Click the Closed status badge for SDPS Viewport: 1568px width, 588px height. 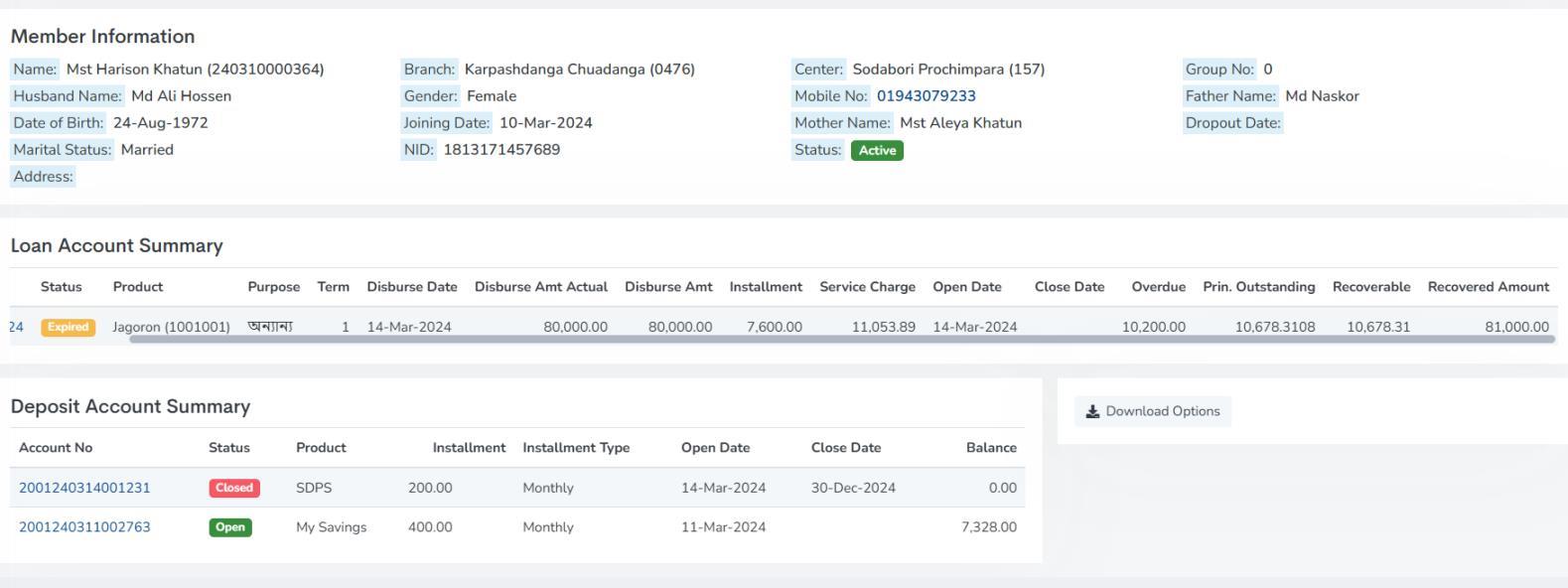[x=234, y=488]
